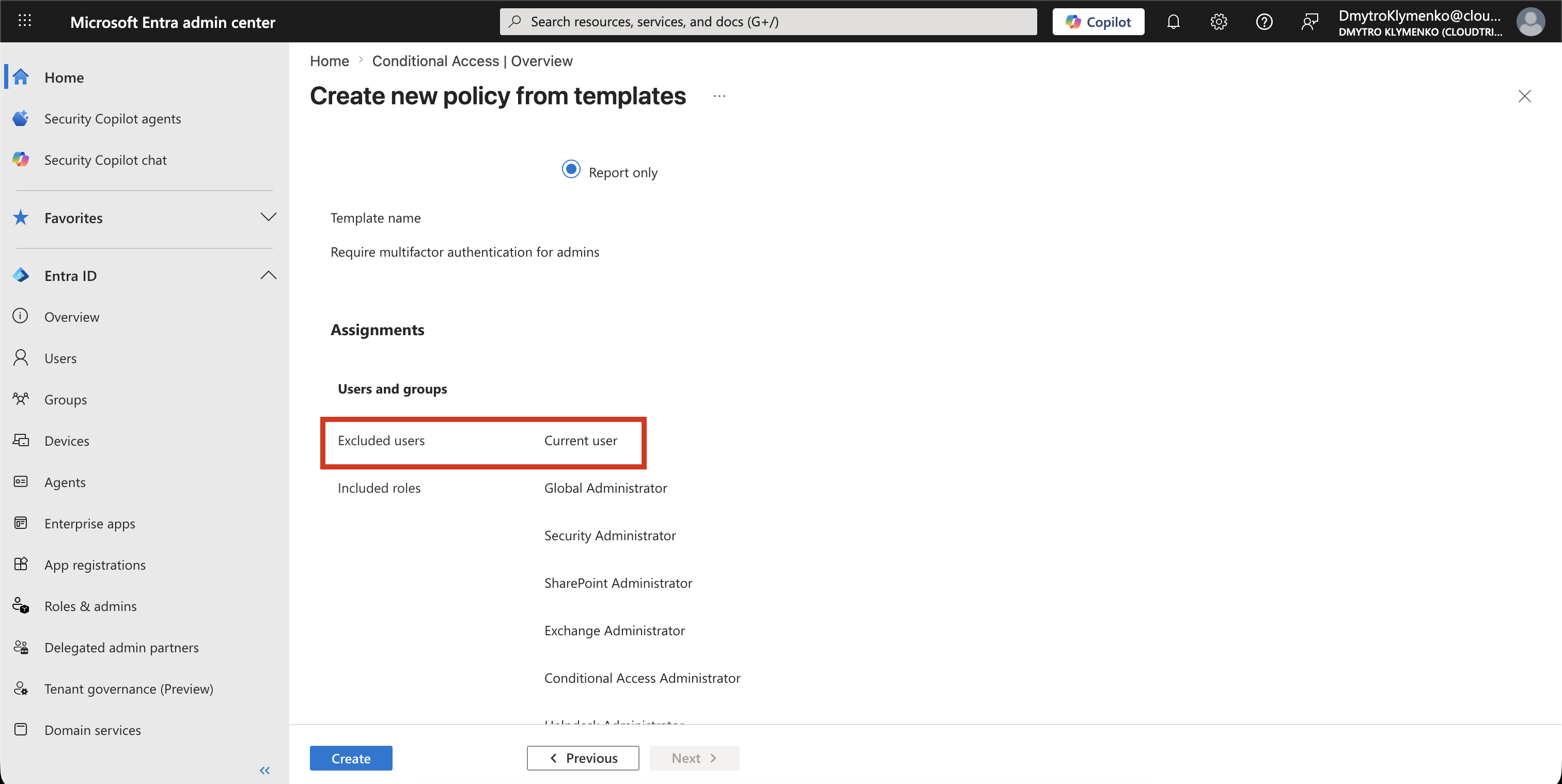Open the help question mark icon
Screen dimensions: 1562x784
click(1264, 22)
